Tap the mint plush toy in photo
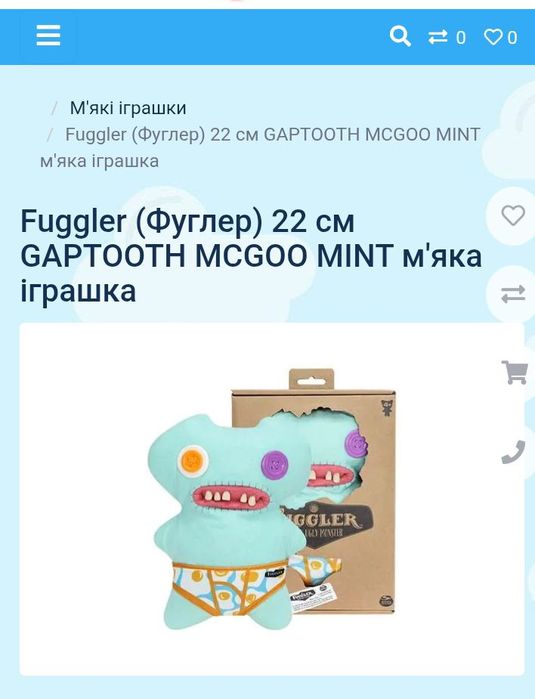The width and height of the screenshot is (535, 699). pos(229,522)
